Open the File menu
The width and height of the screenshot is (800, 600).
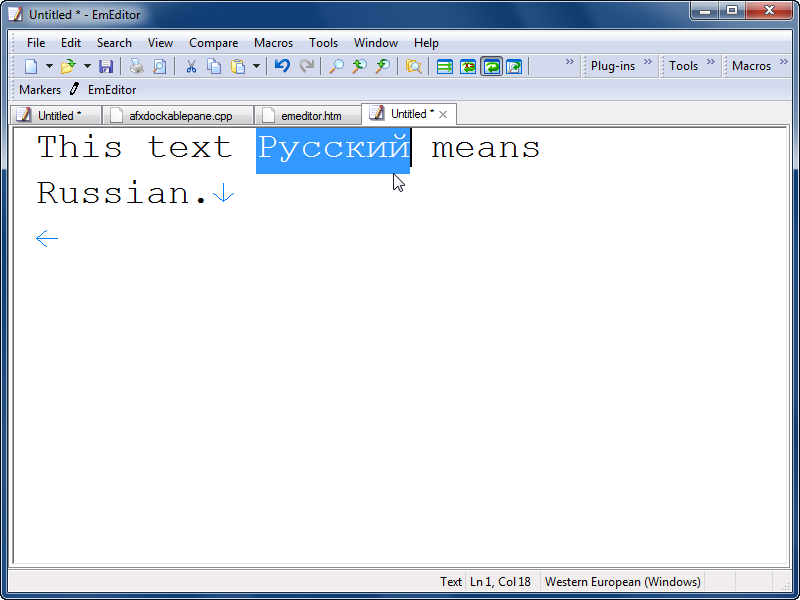[36, 43]
